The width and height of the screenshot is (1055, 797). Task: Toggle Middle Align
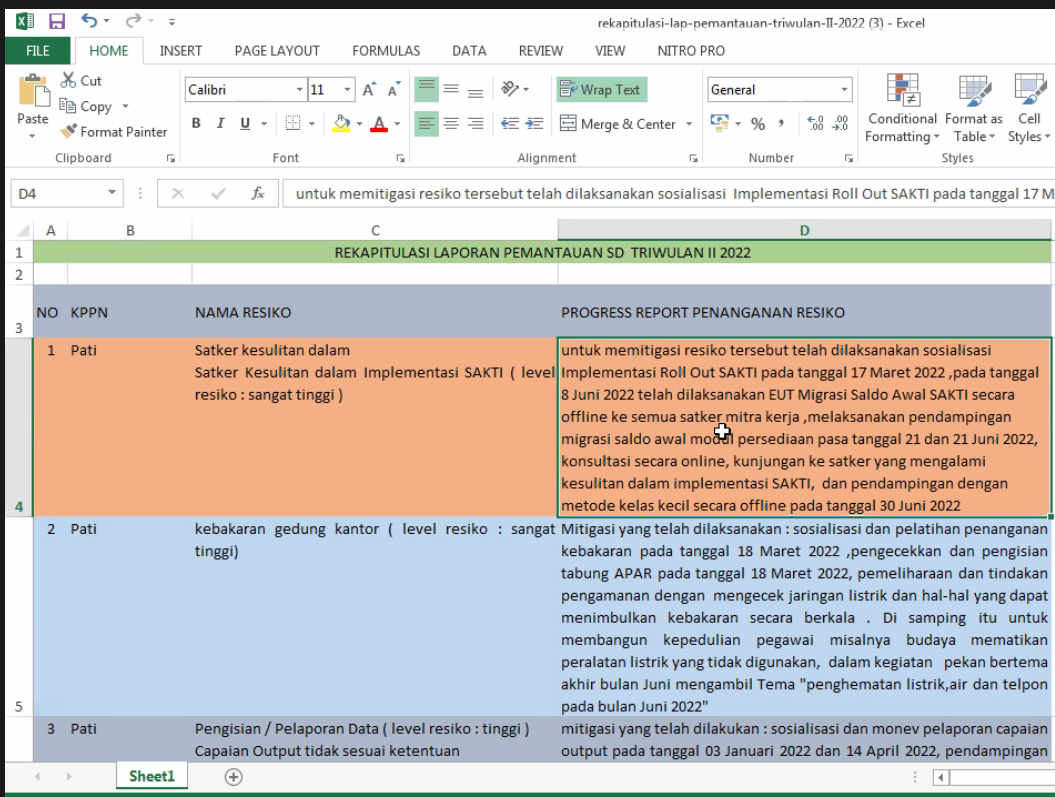(x=451, y=89)
